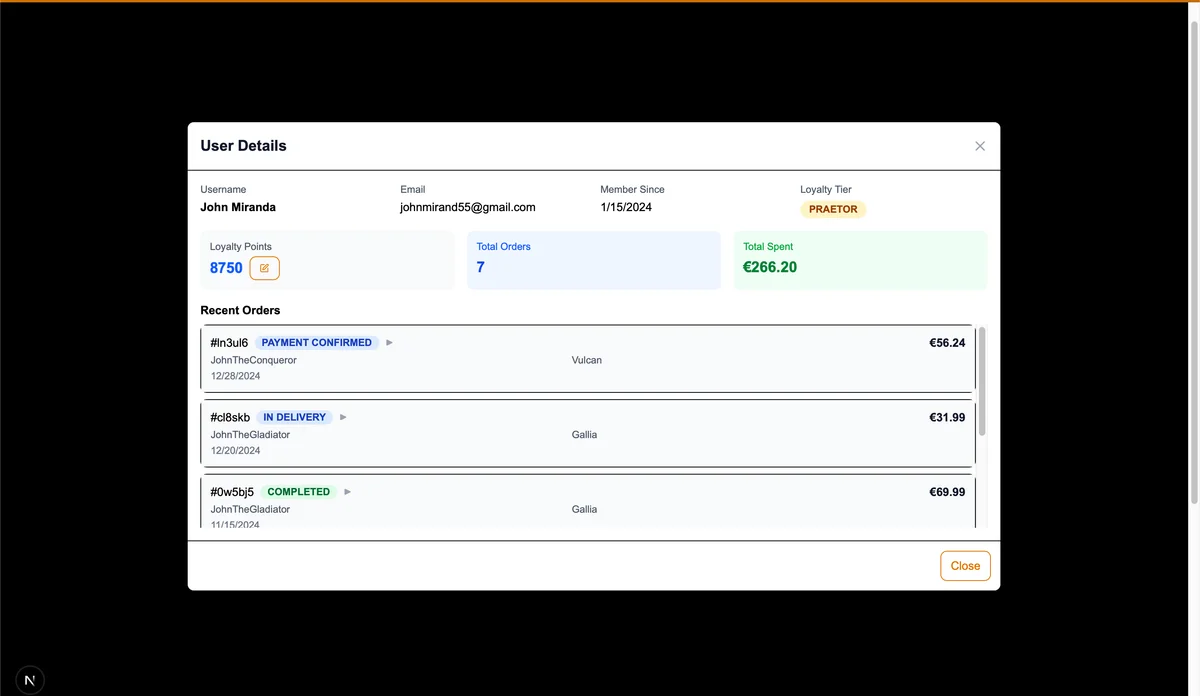Close the User Details dialog with X

[x=980, y=146]
